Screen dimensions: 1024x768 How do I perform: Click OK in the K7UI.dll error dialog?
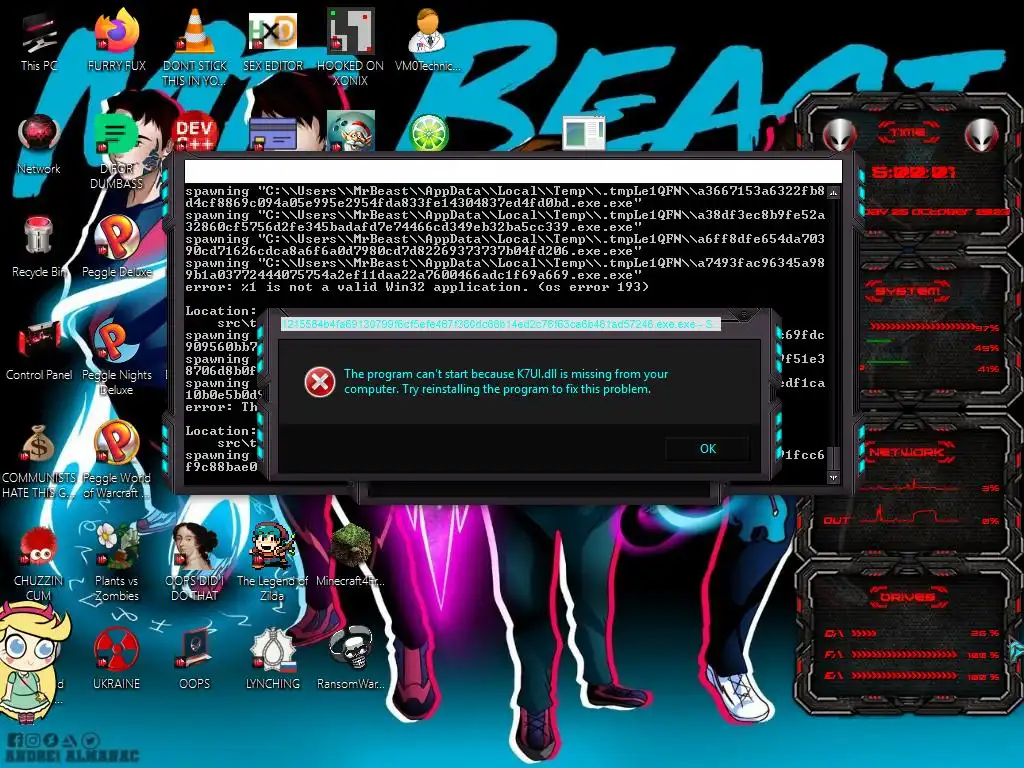tap(707, 449)
